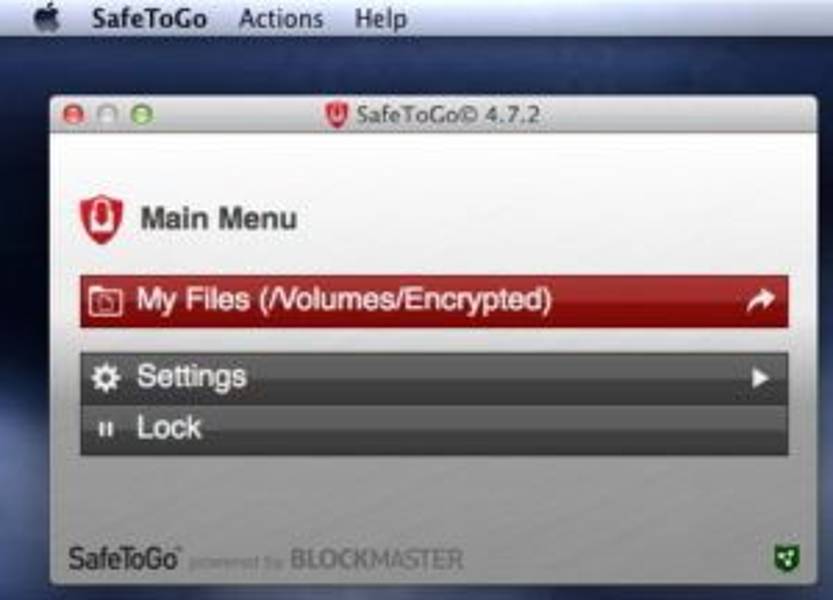Zoom the window with the green button

(x=142, y=115)
